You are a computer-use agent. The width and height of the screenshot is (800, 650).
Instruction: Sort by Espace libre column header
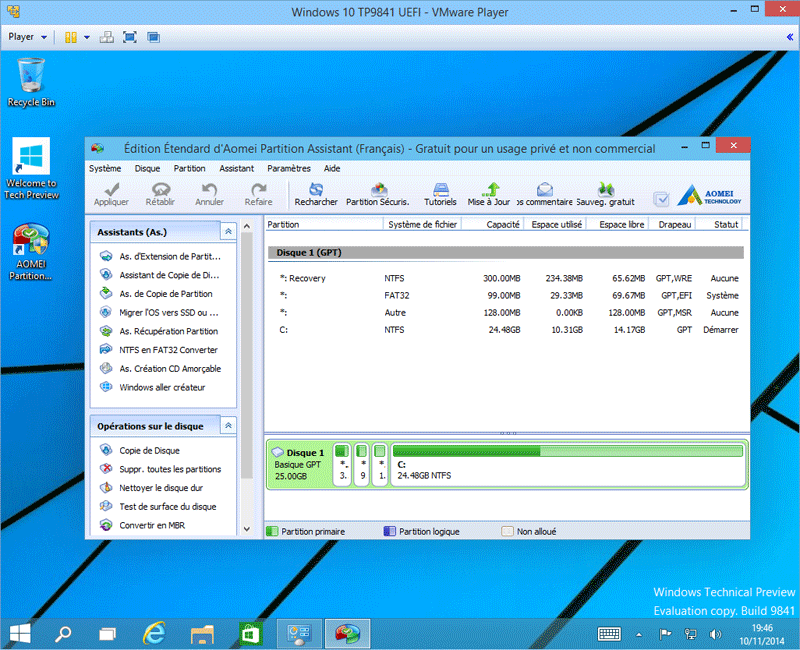click(x=618, y=224)
